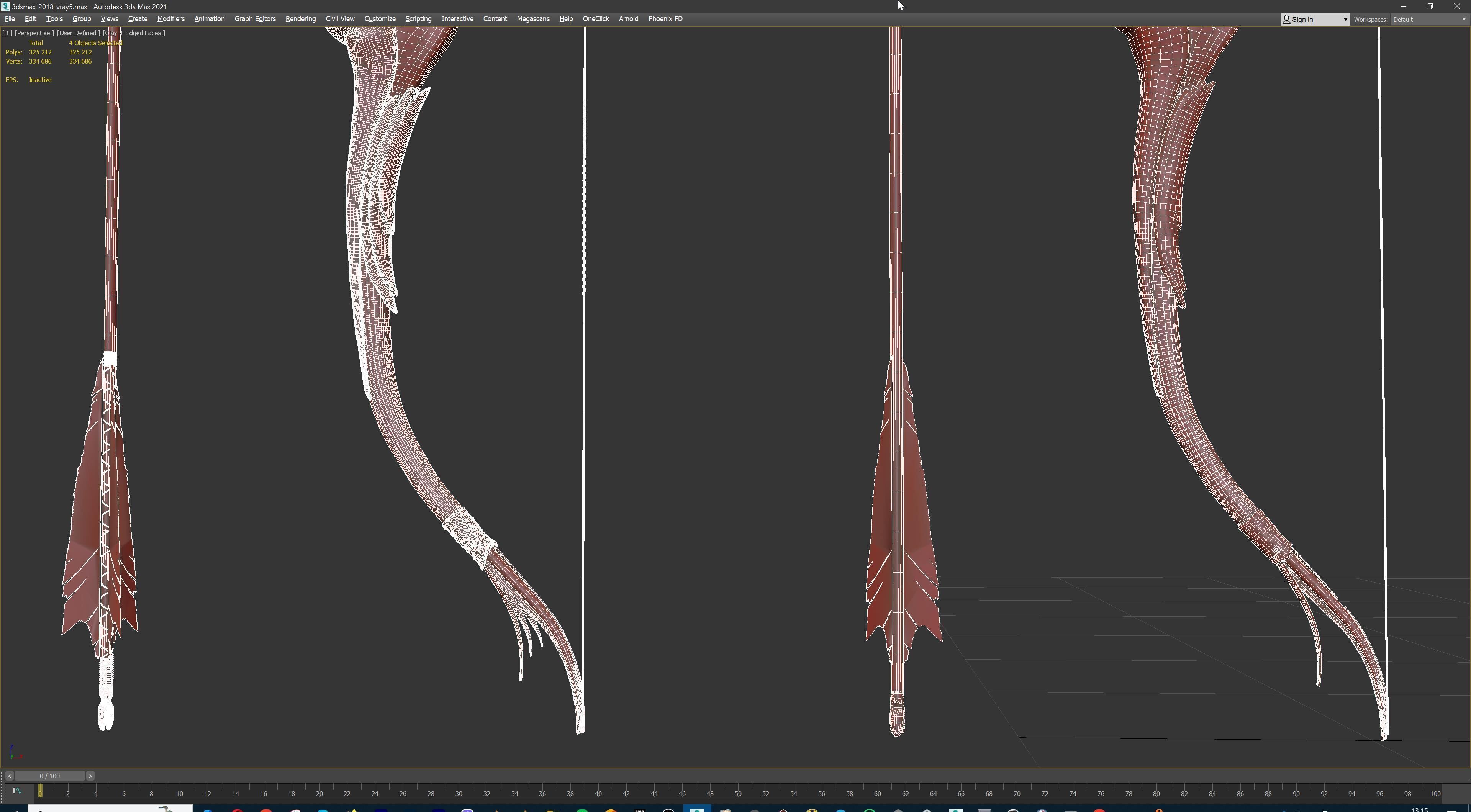The width and height of the screenshot is (1471, 812).
Task: Restore down the 3ds Max window
Action: tap(1430, 6)
